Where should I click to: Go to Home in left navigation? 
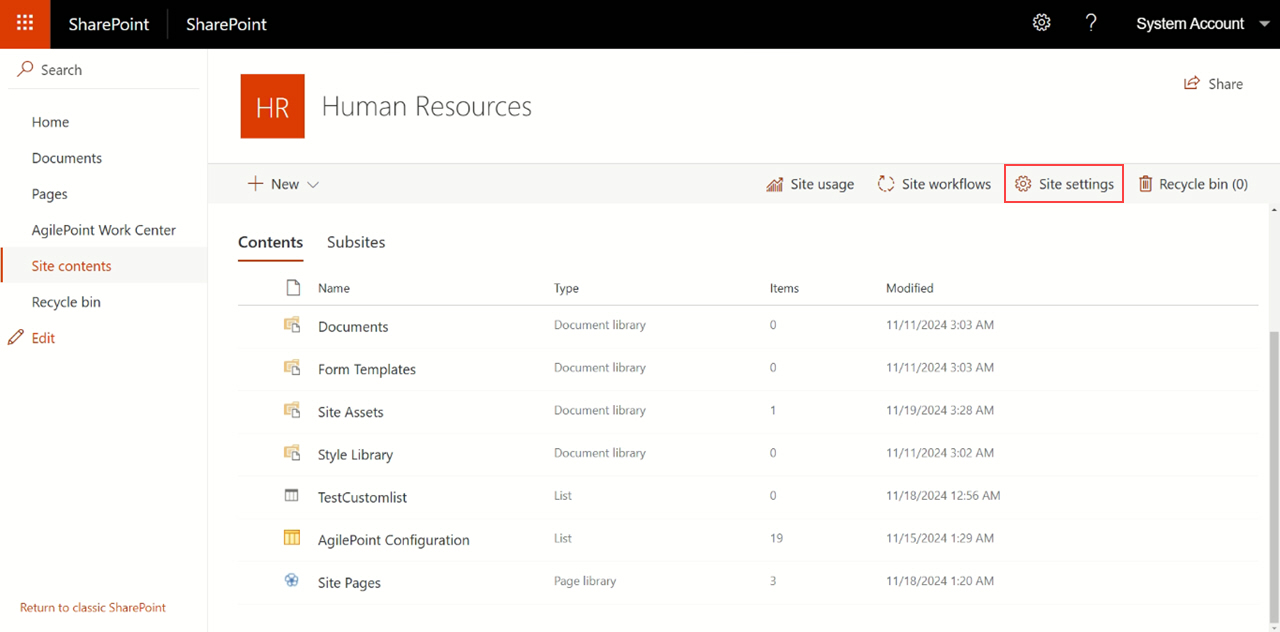tap(50, 122)
